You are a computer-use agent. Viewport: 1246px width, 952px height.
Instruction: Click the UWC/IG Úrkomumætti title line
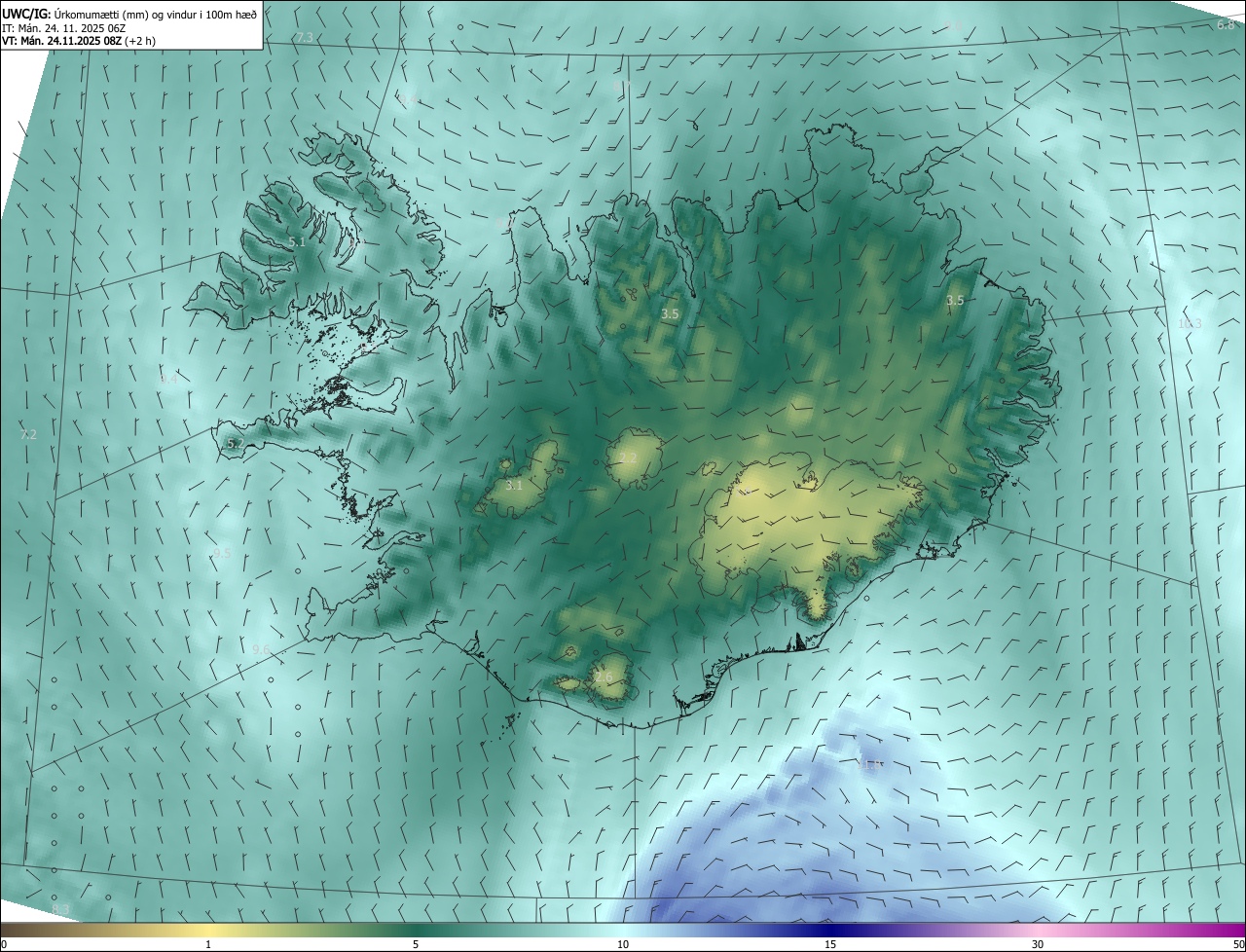coord(129,13)
